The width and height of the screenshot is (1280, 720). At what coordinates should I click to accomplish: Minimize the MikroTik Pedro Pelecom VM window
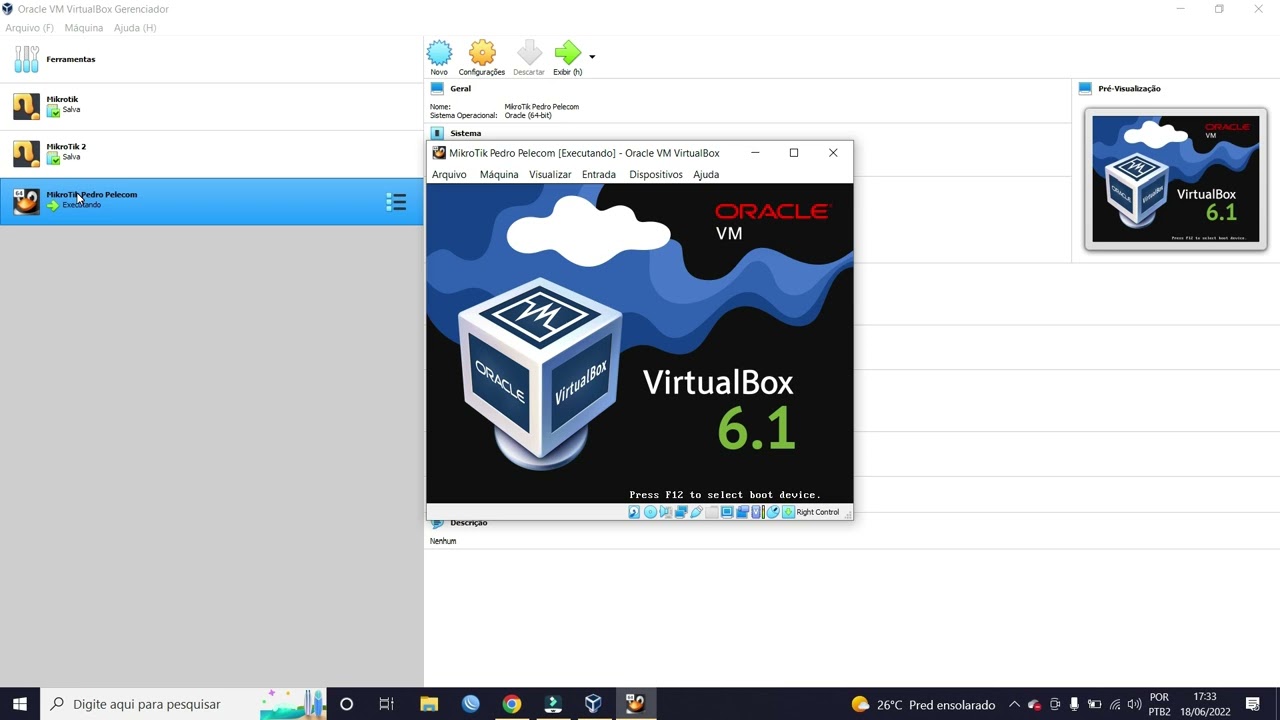tap(755, 153)
